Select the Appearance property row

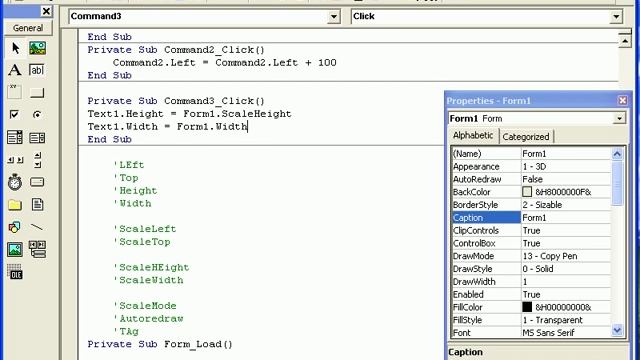click(x=531, y=167)
